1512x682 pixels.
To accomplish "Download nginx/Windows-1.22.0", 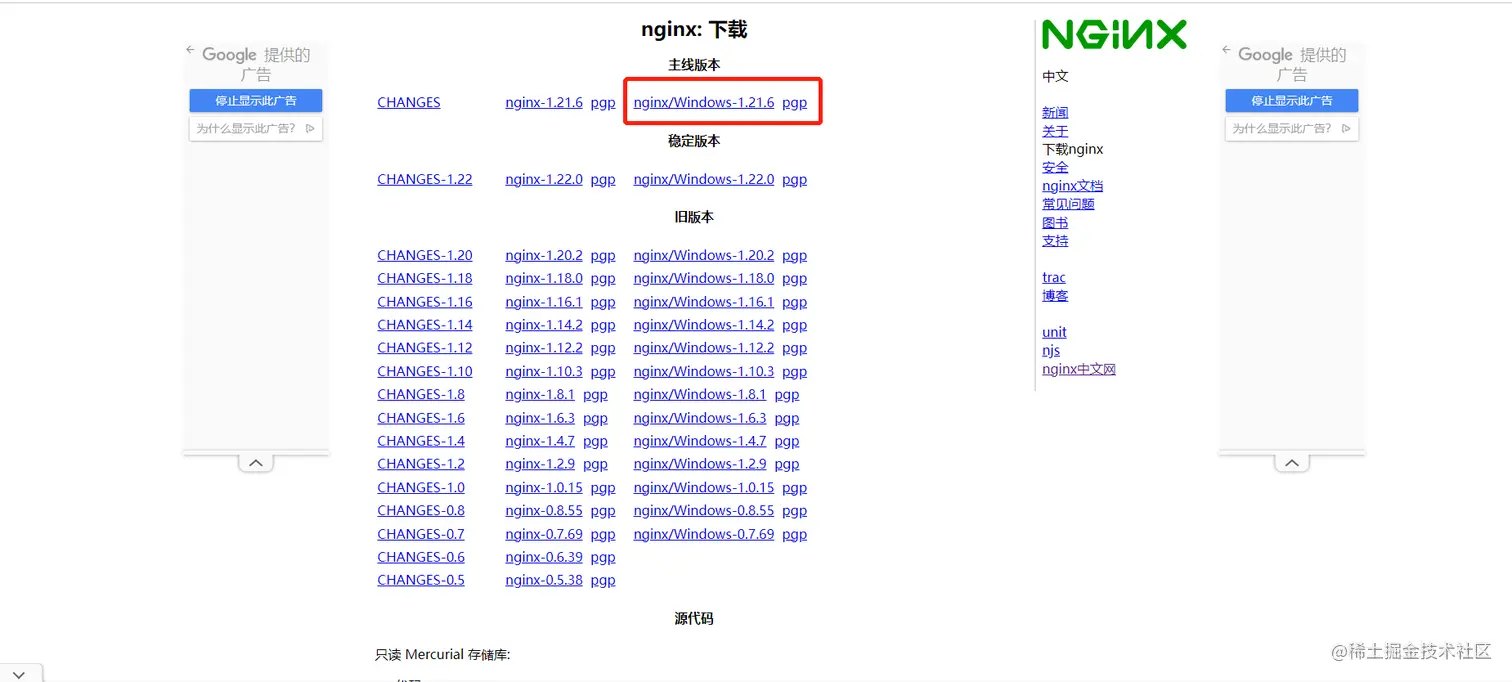I will (x=704, y=179).
